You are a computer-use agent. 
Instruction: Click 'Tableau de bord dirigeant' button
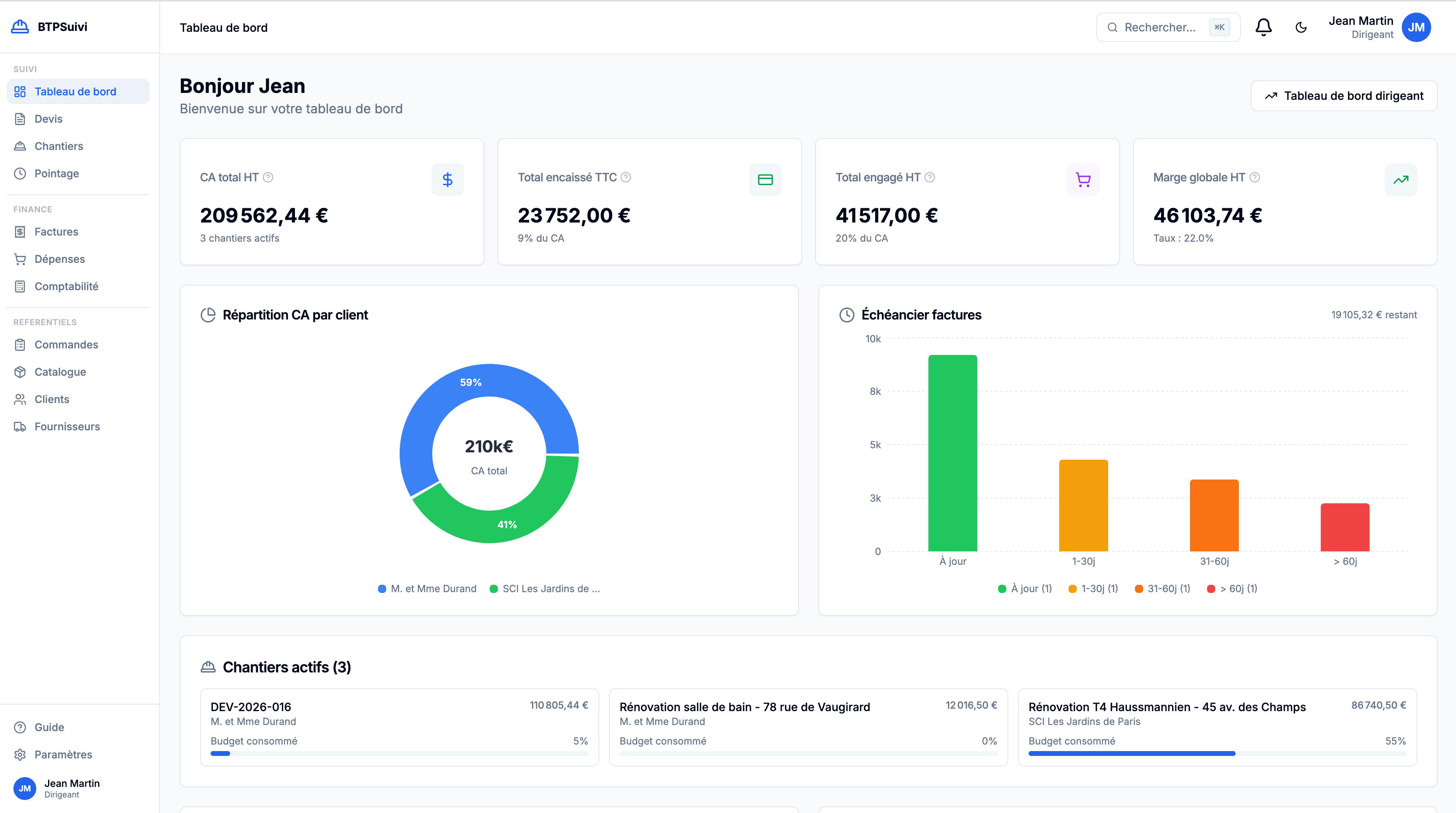[1344, 95]
